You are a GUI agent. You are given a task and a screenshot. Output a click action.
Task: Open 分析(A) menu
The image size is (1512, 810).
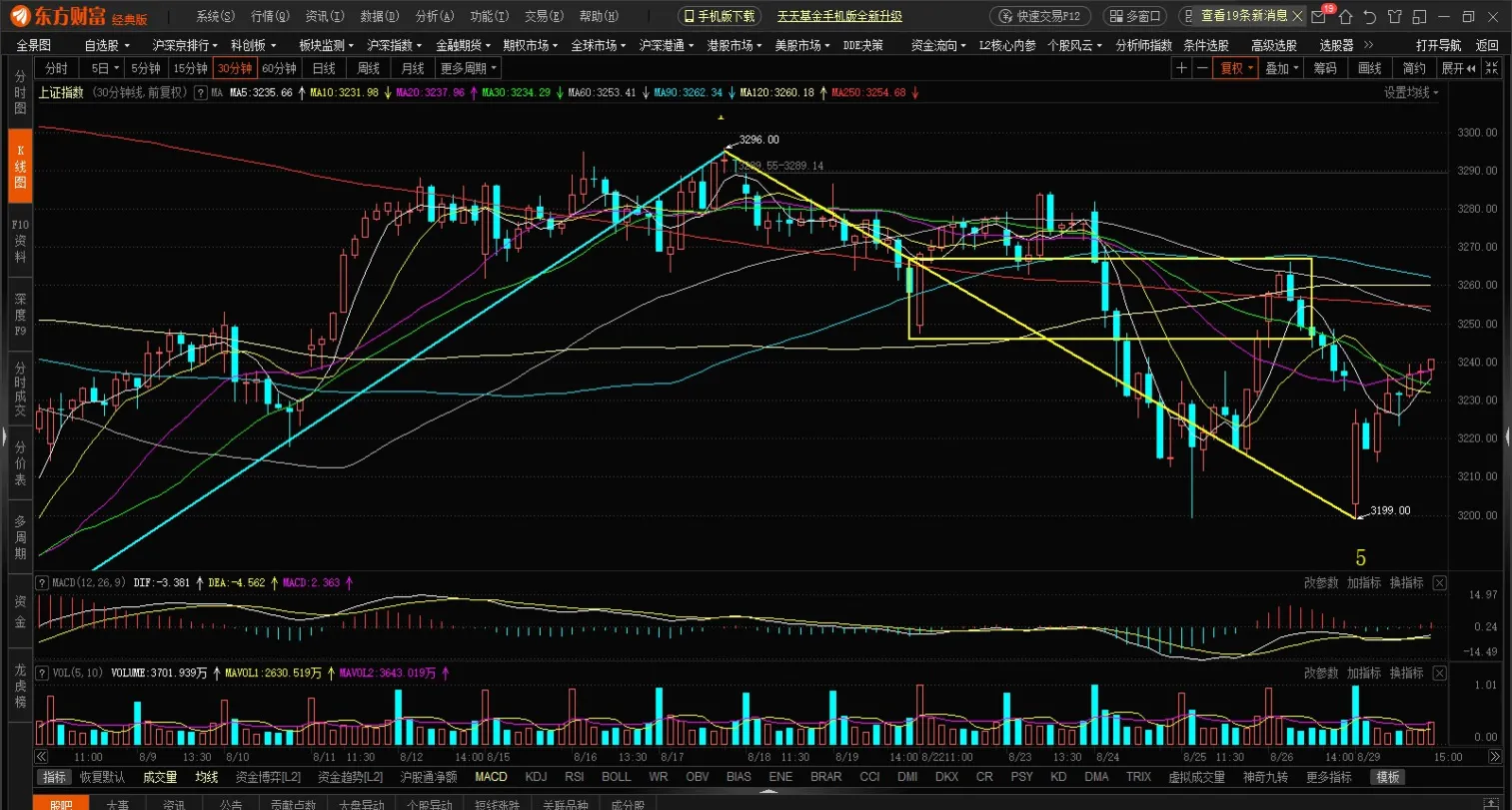434,16
